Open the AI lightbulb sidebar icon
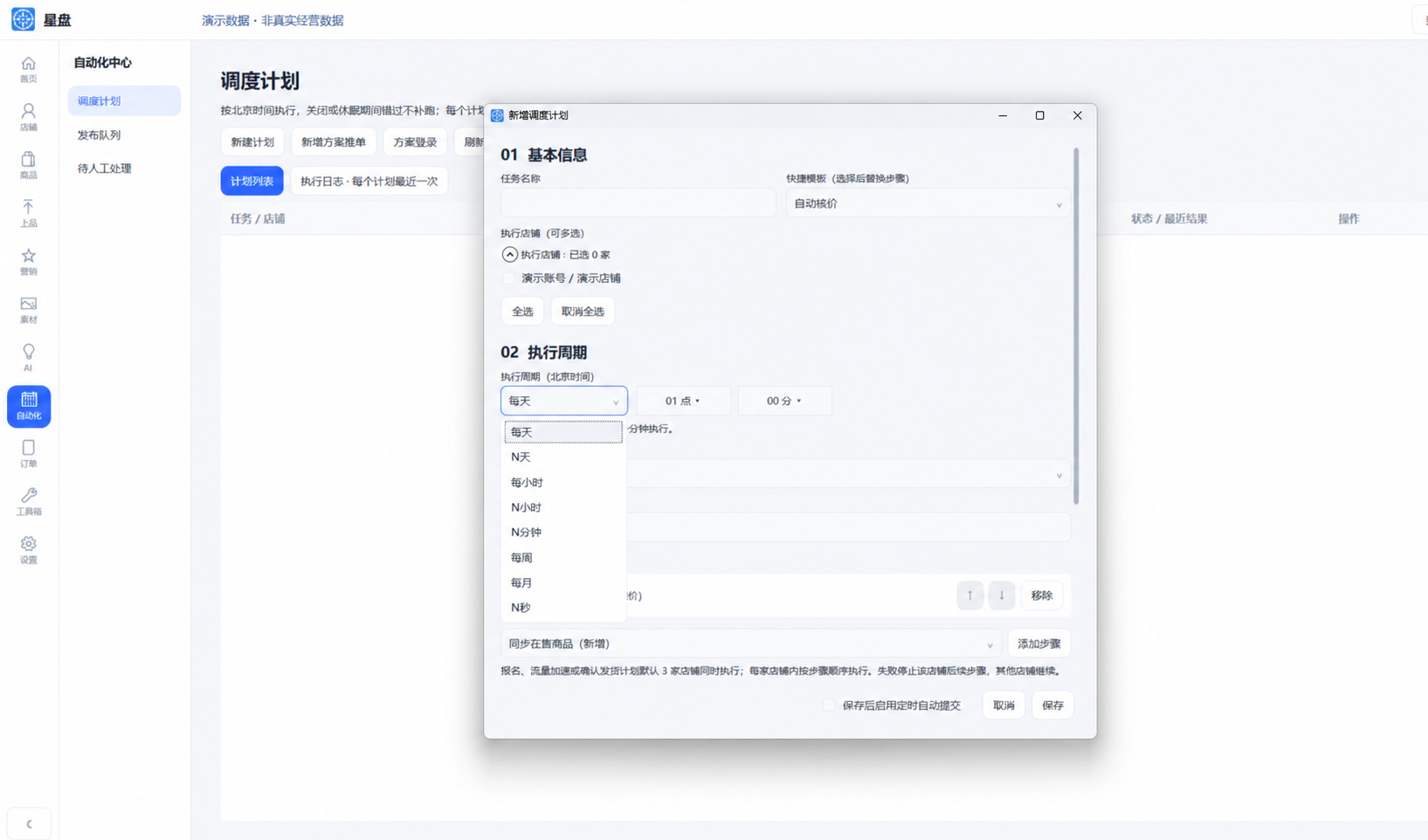 point(29,358)
